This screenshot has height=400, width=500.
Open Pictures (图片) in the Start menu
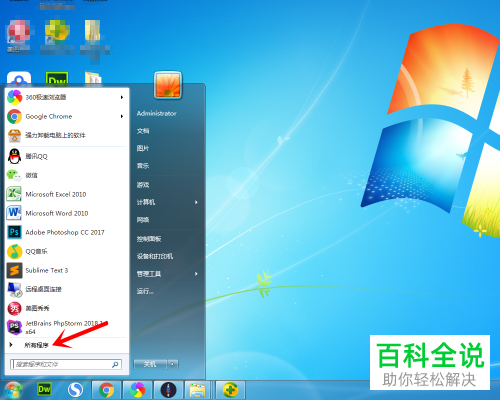tap(143, 148)
